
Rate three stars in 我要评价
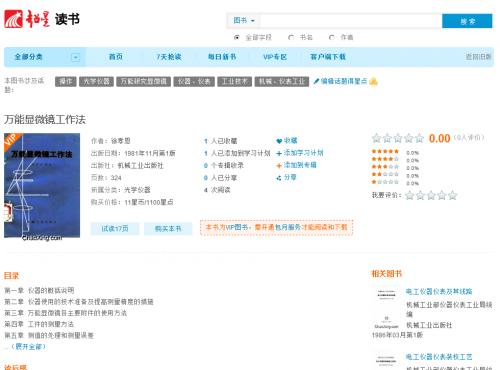pyautogui.click(x=431, y=195)
